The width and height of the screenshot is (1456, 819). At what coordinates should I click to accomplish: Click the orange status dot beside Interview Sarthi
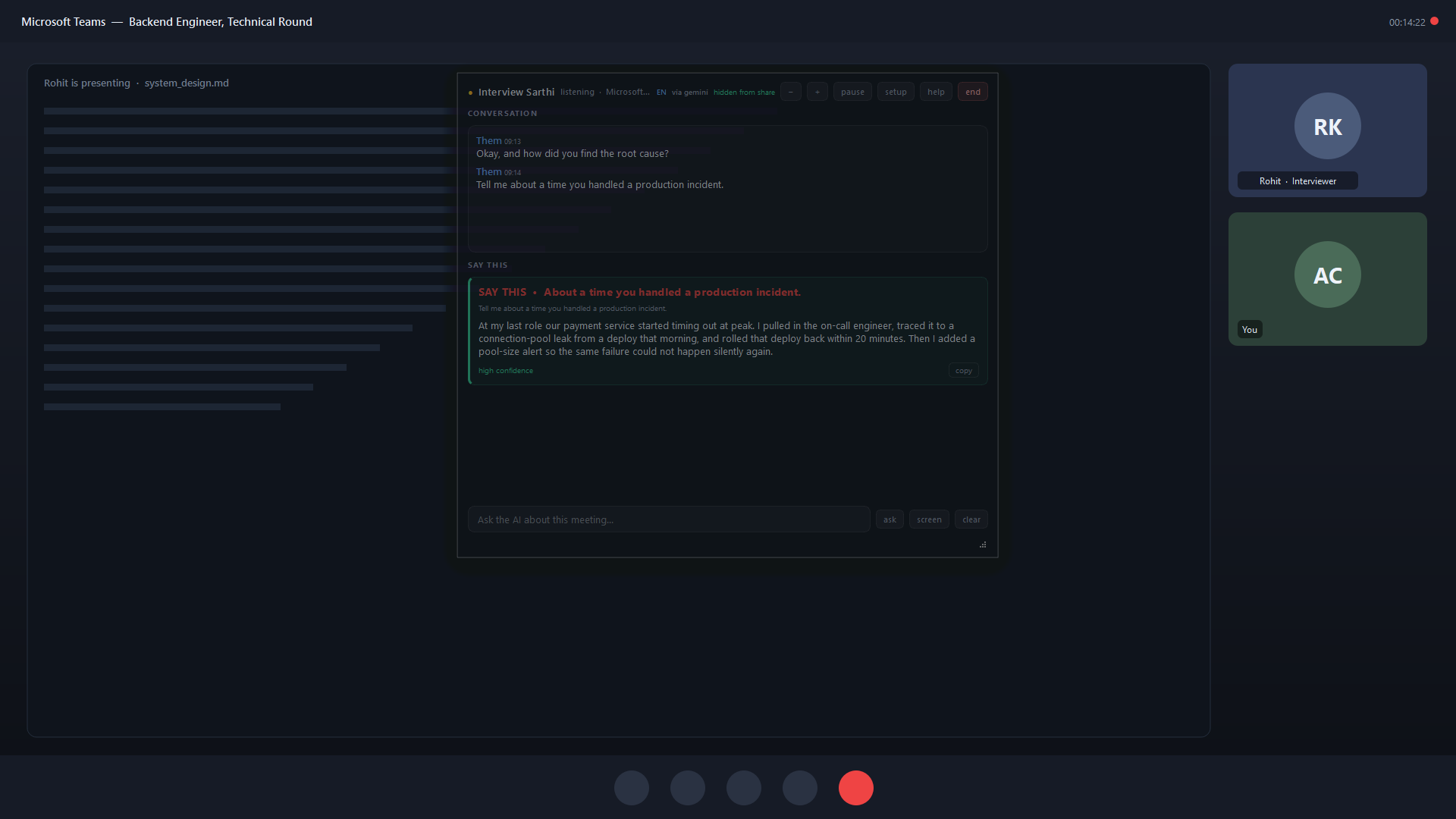(470, 93)
